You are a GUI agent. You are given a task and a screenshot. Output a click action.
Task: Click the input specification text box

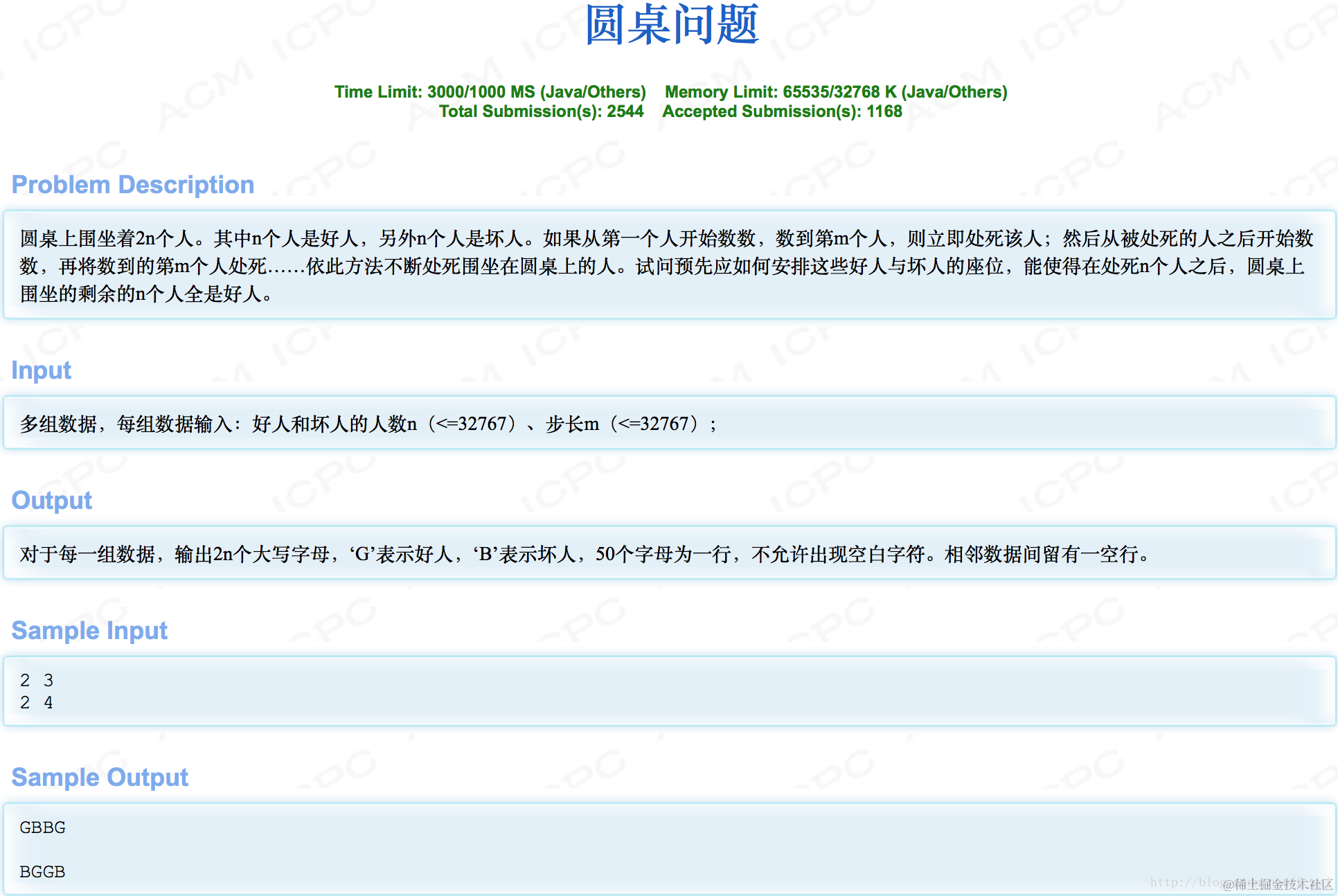[x=367, y=424]
